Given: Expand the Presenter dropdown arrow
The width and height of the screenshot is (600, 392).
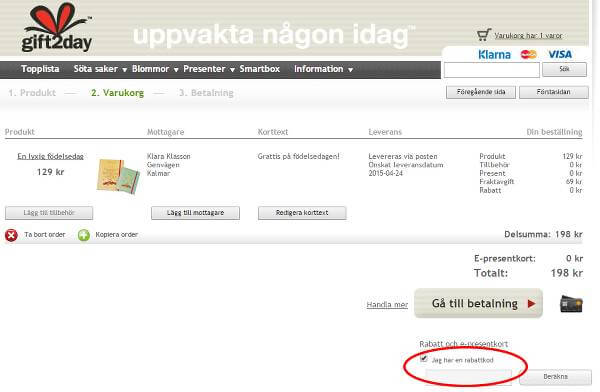Looking at the screenshot, I should pos(232,70).
